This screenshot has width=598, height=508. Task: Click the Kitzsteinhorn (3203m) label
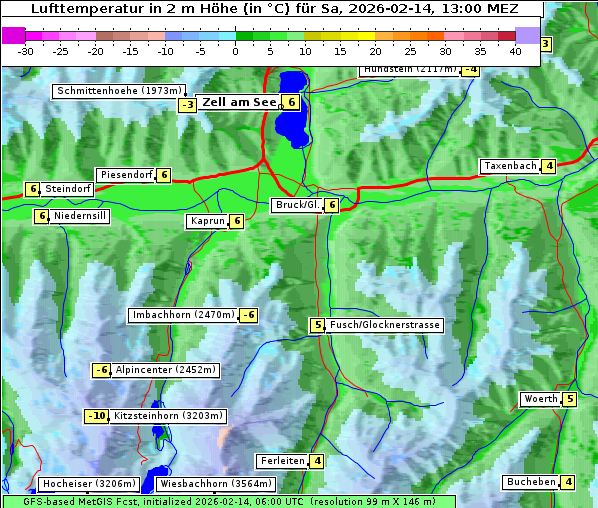pos(168,416)
